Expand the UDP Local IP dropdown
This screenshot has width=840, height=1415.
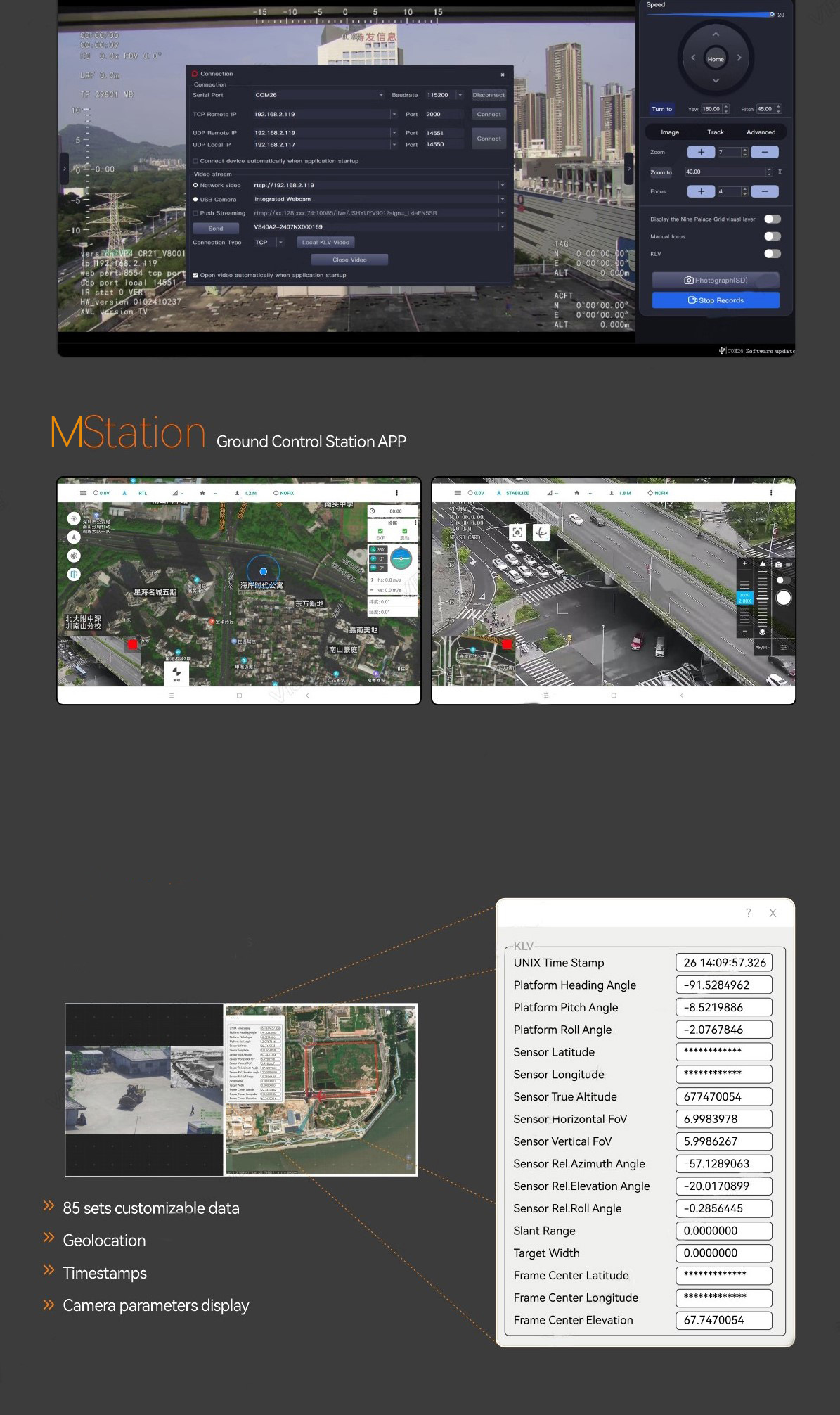(x=394, y=144)
